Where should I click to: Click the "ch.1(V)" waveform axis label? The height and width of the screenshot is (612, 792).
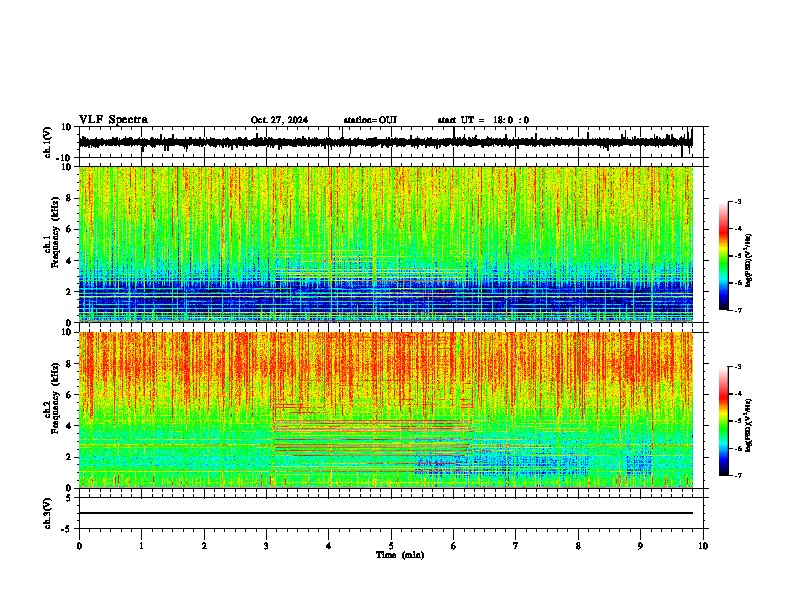click(48, 142)
